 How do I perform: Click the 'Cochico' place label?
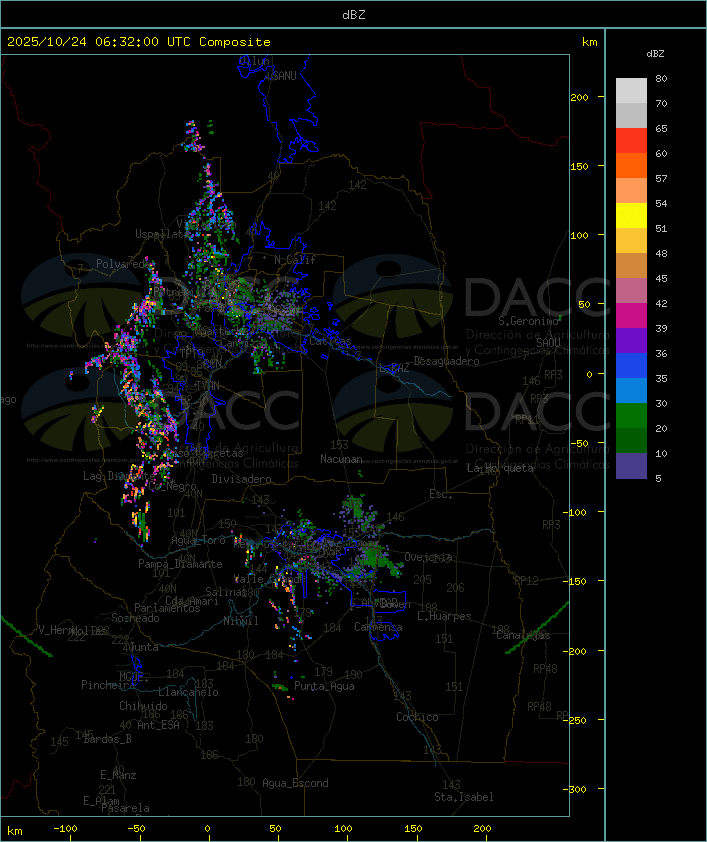click(x=417, y=717)
